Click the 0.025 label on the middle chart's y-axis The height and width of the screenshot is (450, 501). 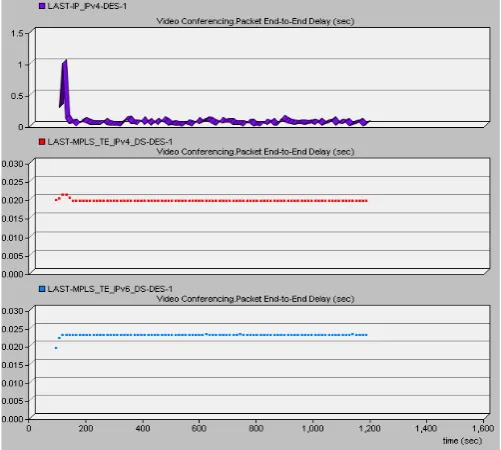tap(13, 182)
